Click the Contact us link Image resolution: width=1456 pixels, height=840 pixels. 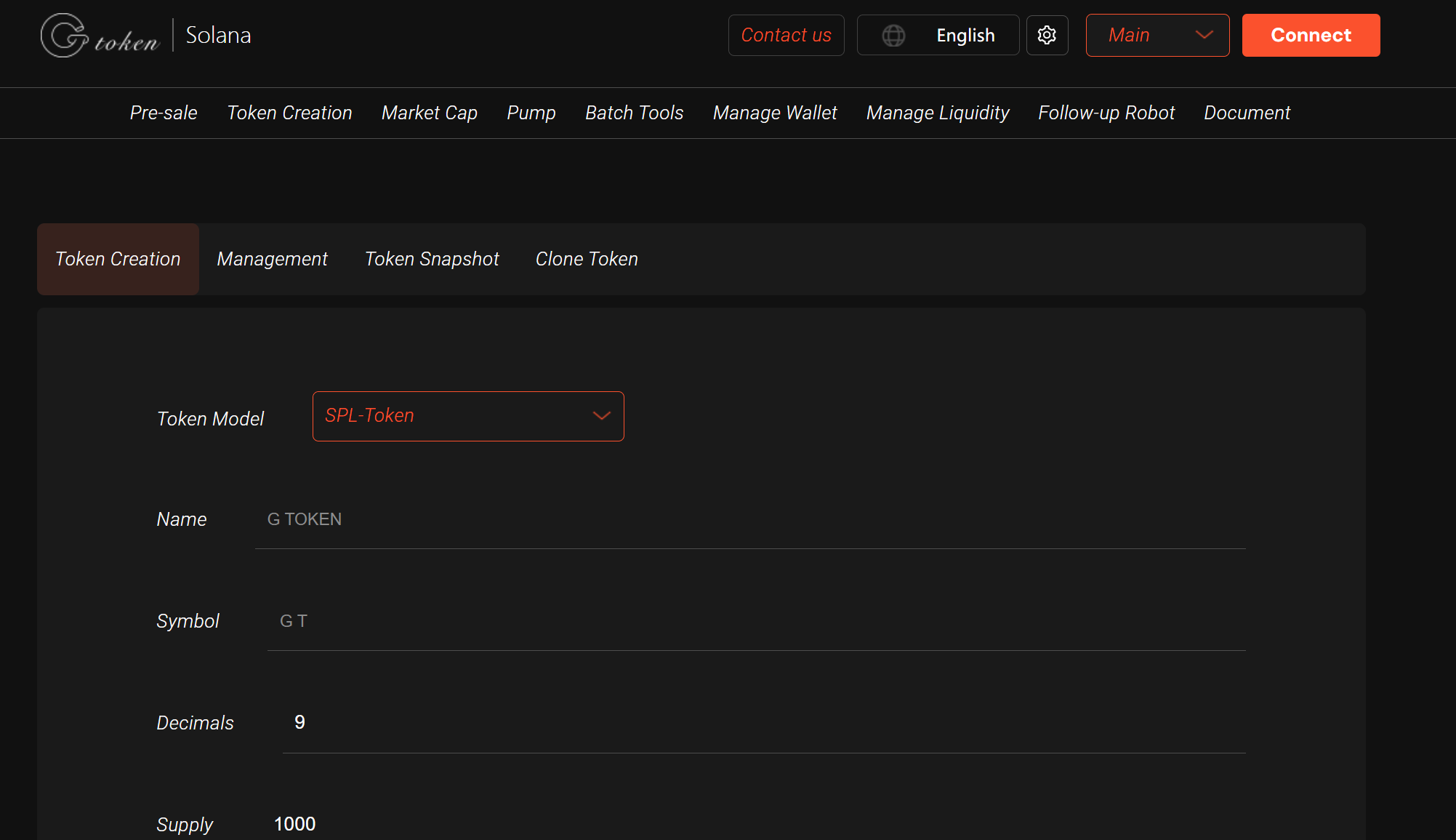click(x=786, y=35)
